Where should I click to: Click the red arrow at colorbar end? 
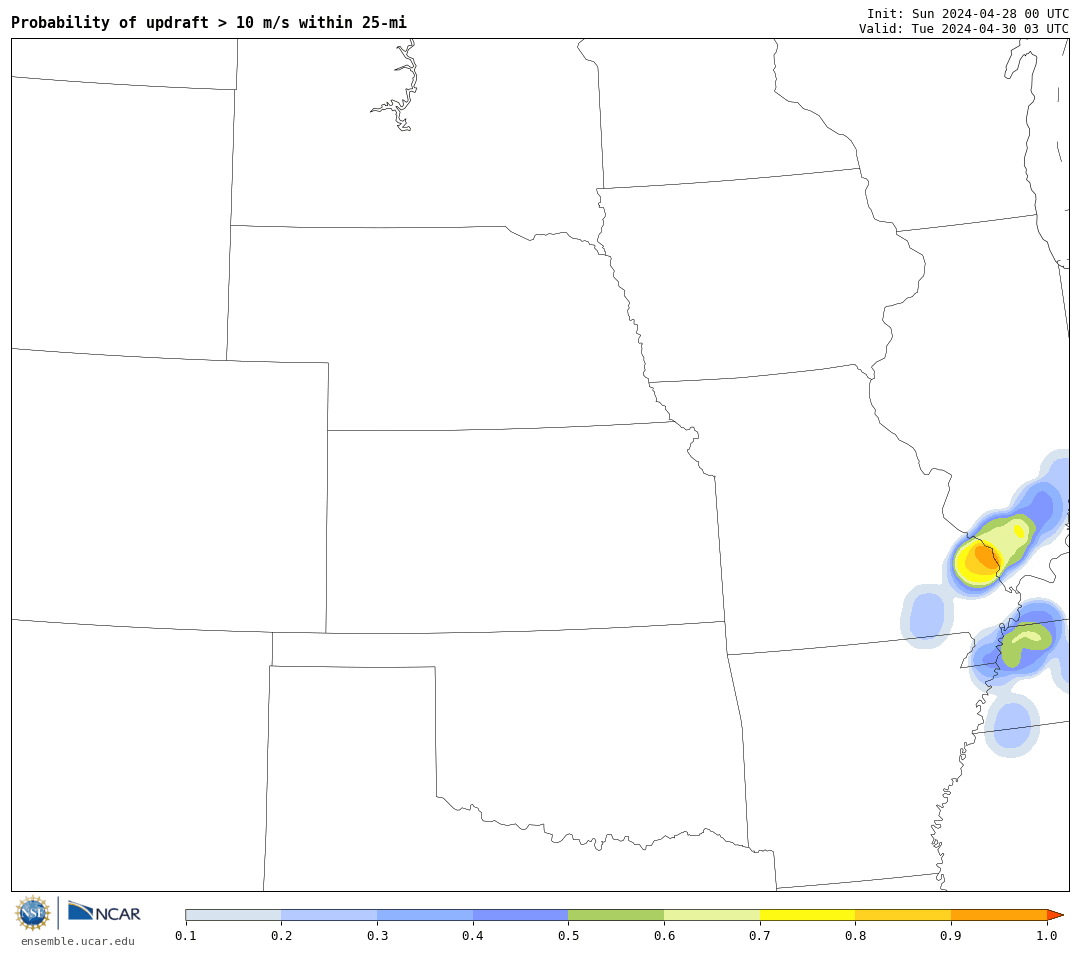pyautogui.click(x=1055, y=915)
